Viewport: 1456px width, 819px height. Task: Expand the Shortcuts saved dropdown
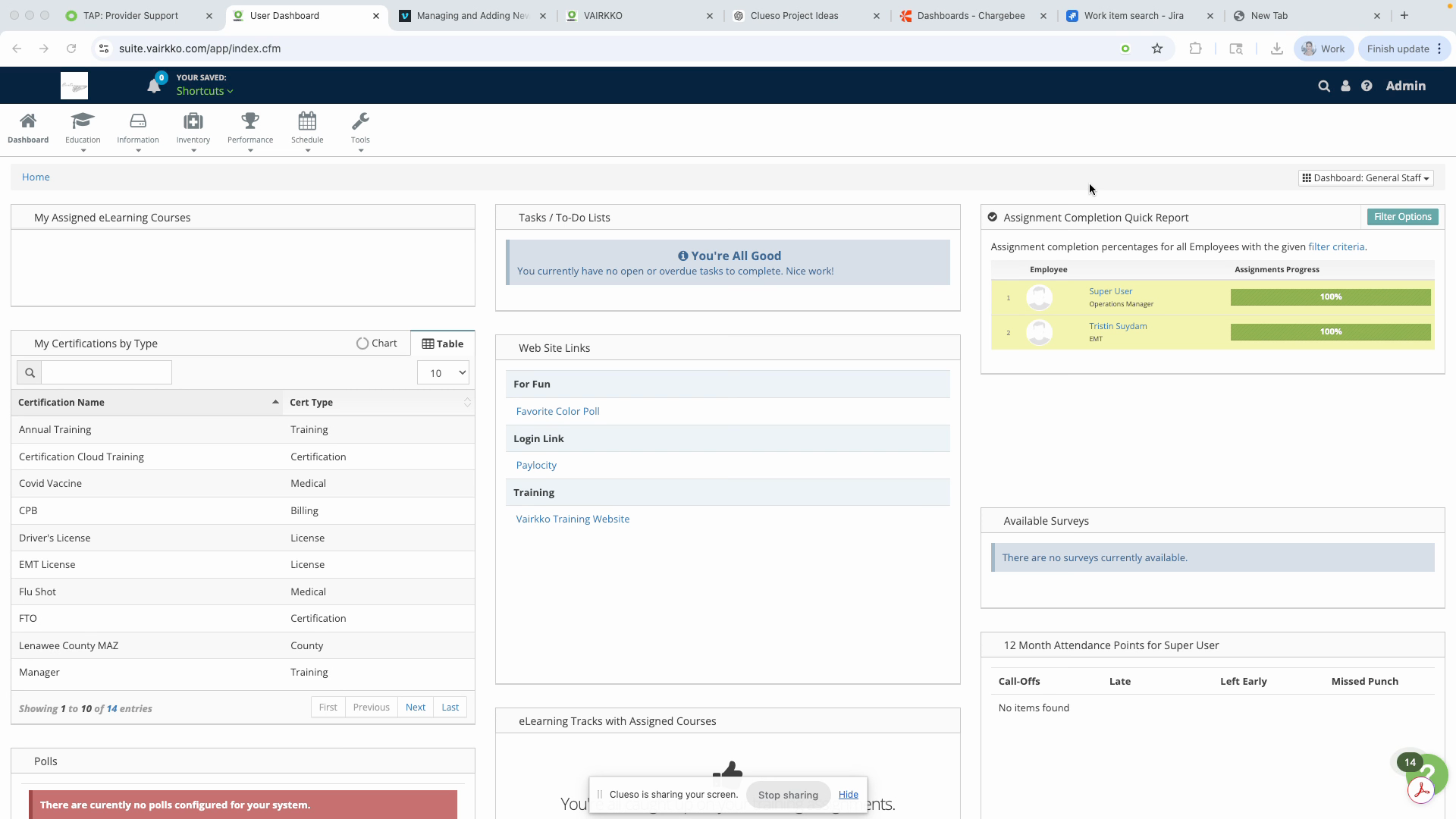click(x=205, y=91)
